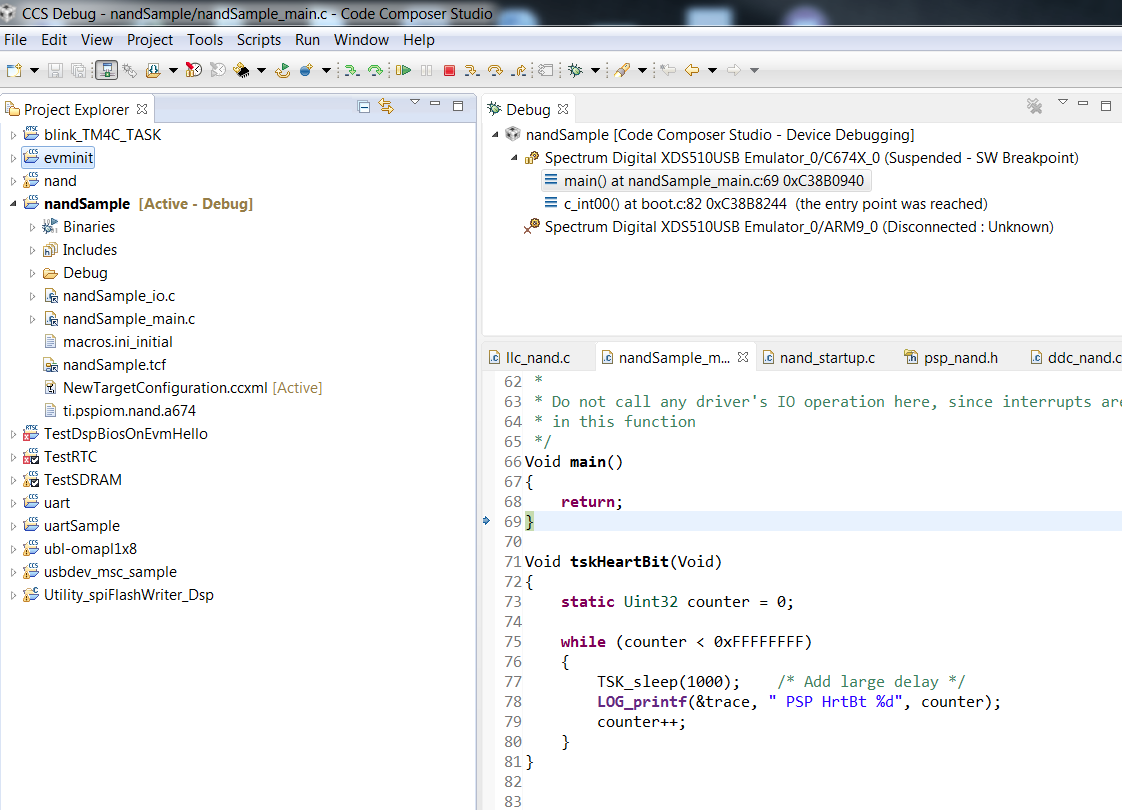Switch to the nand_startup.c tab
The width and height of the screenshot is (1122, 810).
coord(826,357)
